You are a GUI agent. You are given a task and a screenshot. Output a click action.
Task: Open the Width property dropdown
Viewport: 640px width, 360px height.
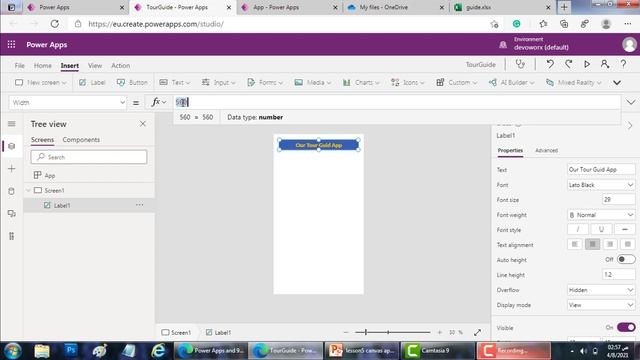tap(68, 102)
